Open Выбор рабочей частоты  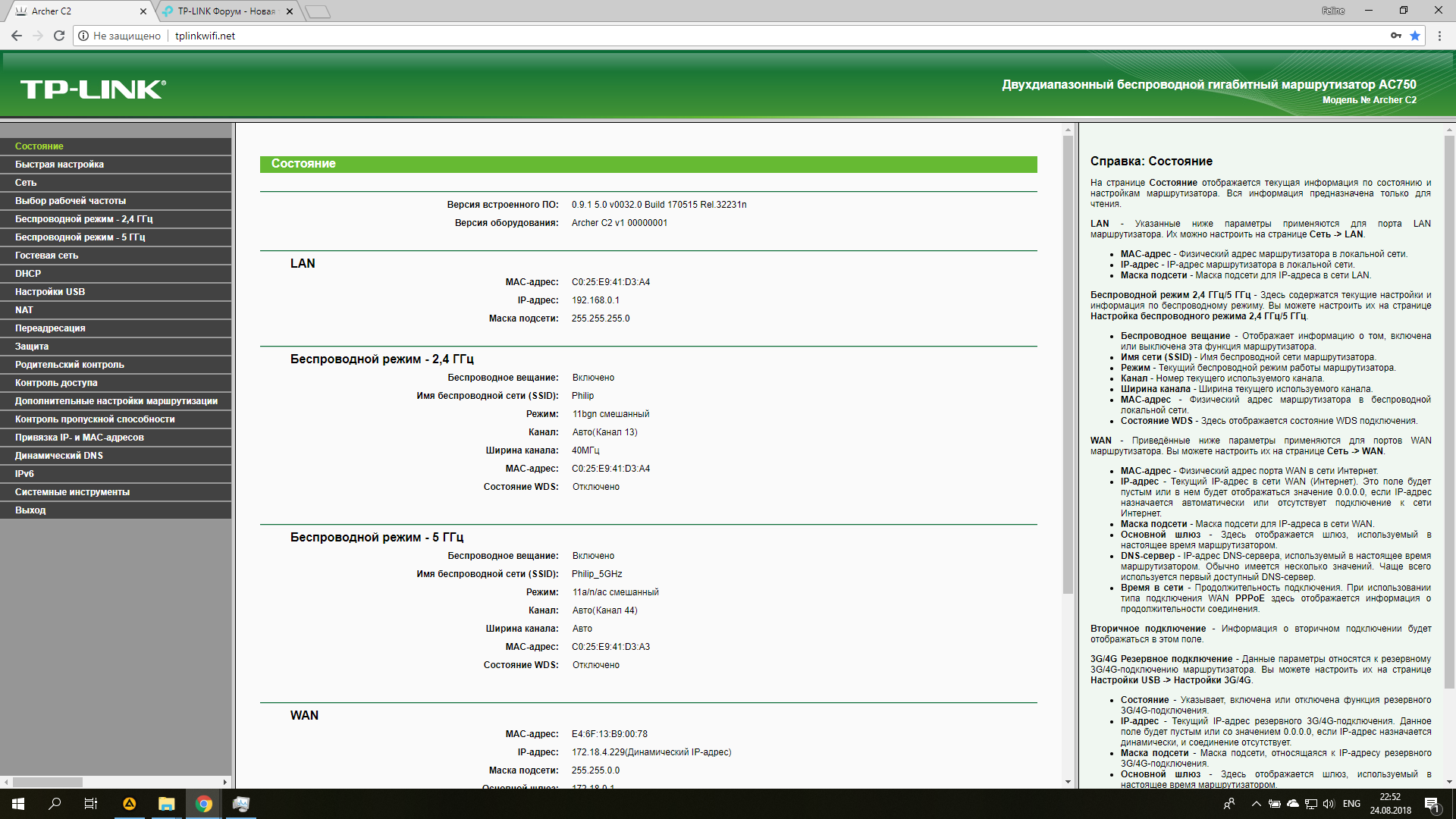(x=115, y=201)
